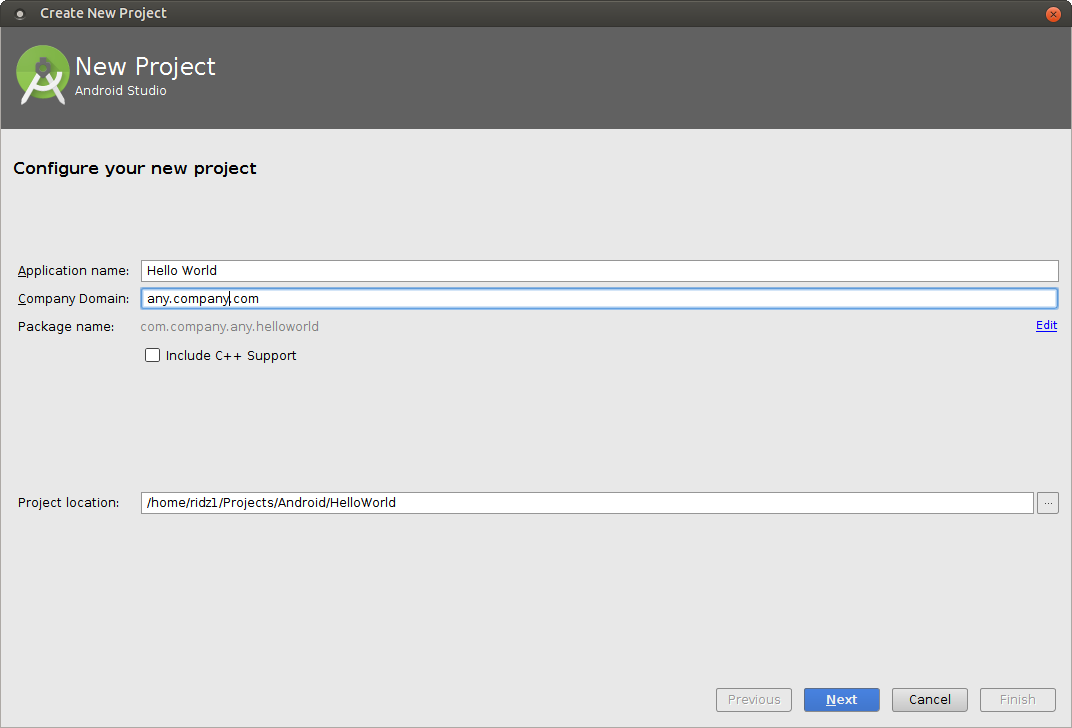Viewport: 1072px width, 728px height.
Task: Click the Previous button
Action: click(754, 700)
